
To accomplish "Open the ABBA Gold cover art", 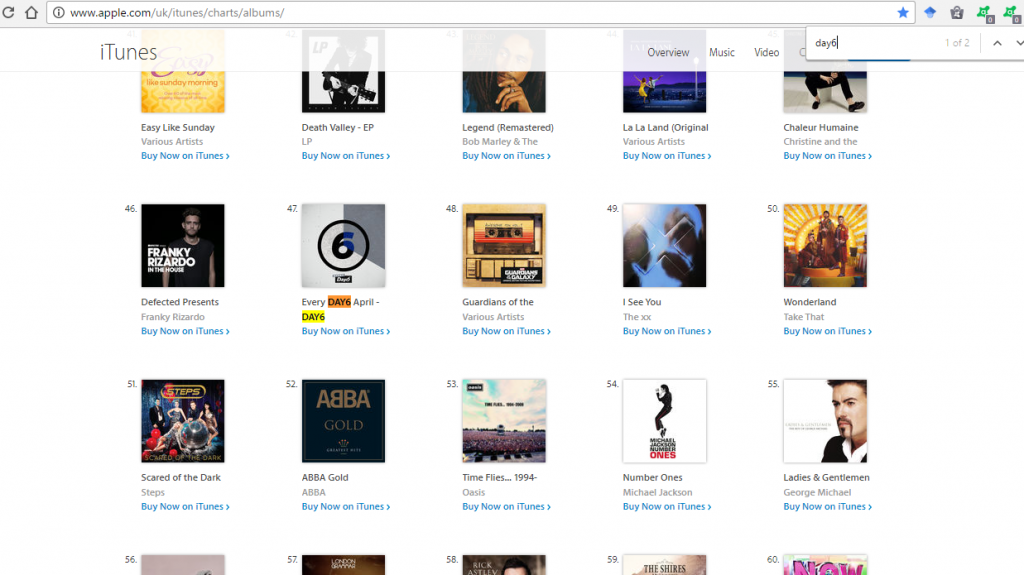I will (x=344, y=421).
